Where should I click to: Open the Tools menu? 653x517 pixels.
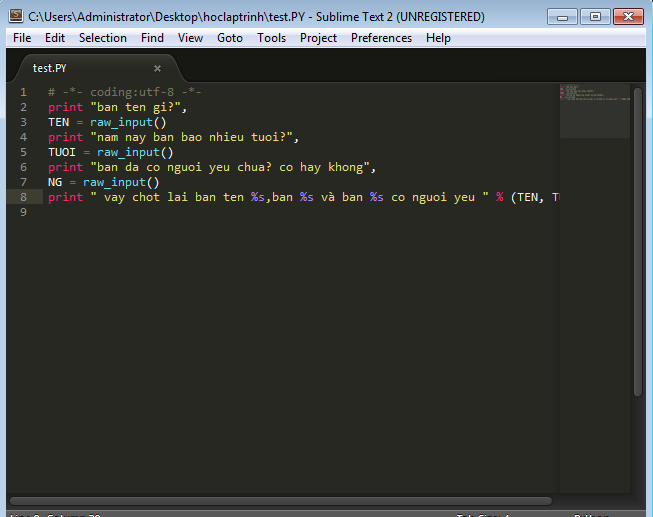click(x=271, y=38)
